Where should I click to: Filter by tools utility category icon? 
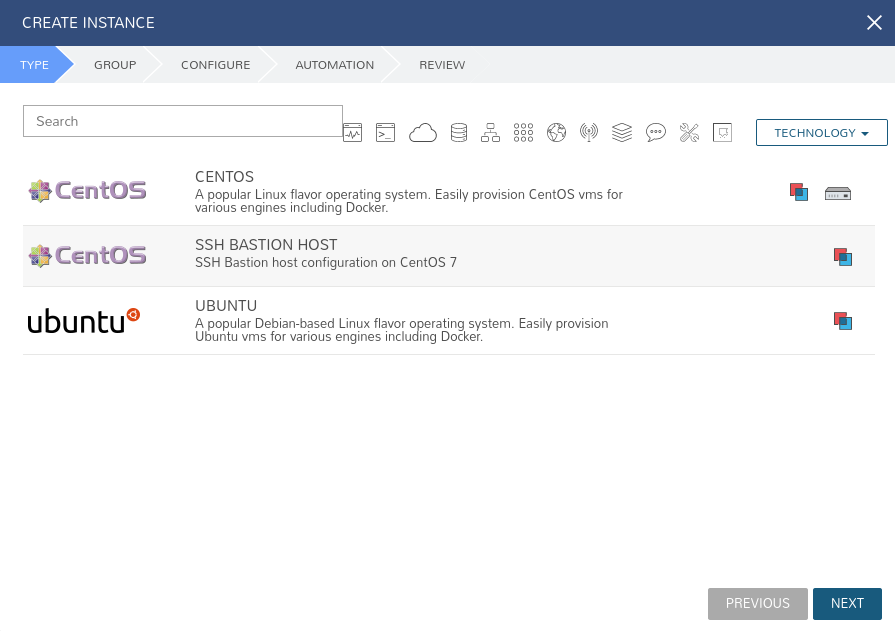(x=690, y=132)
